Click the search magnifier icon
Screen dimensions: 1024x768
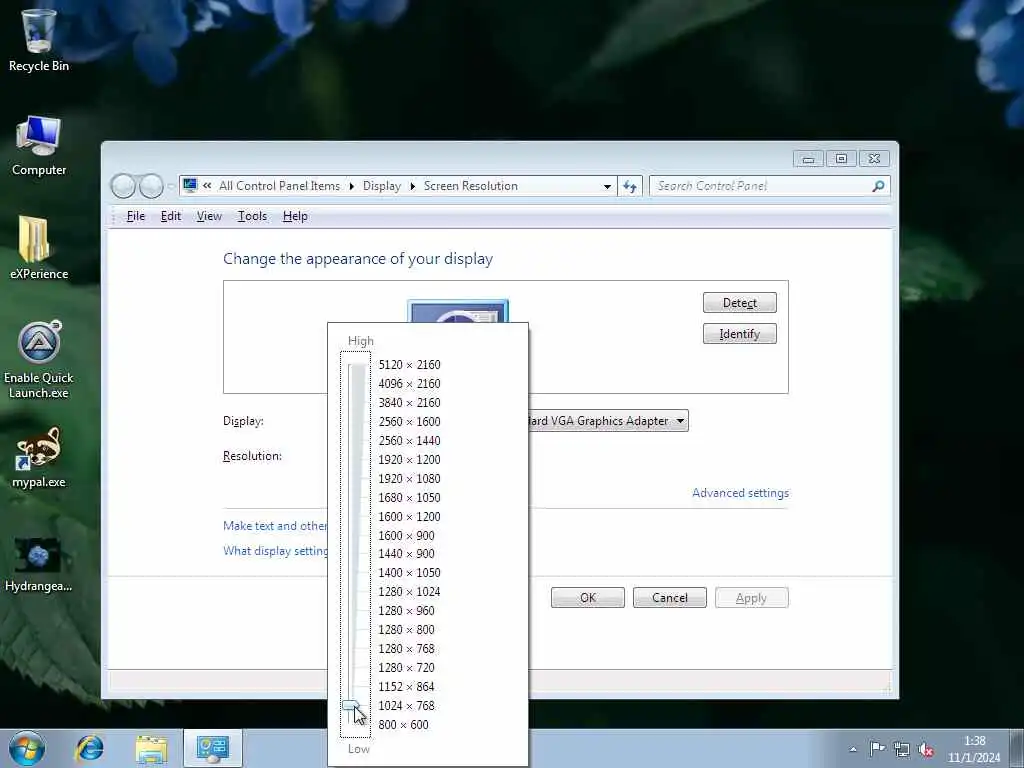878,186
